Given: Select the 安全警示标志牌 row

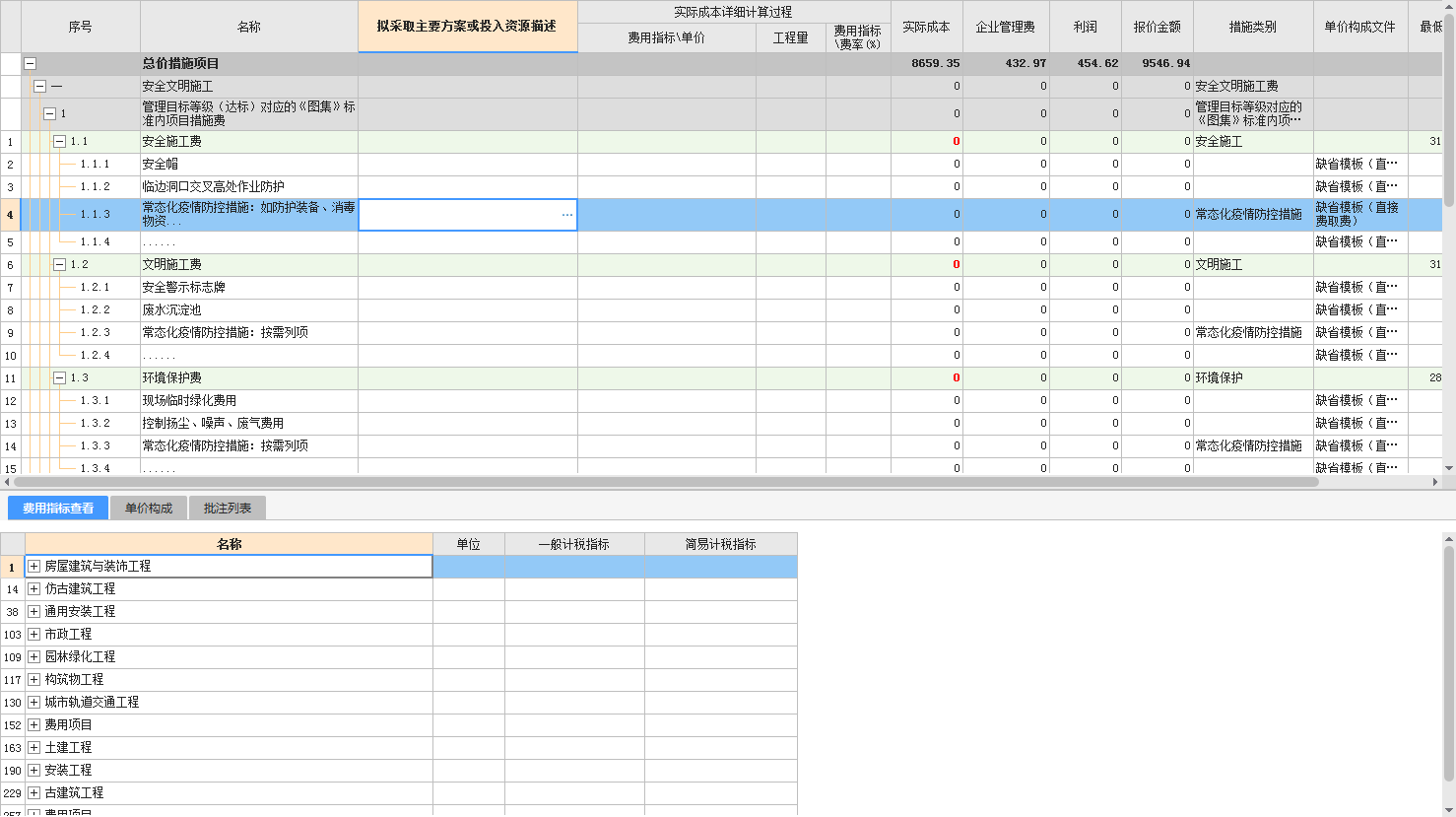Looking at the screenshot, I should click(249, 288).
